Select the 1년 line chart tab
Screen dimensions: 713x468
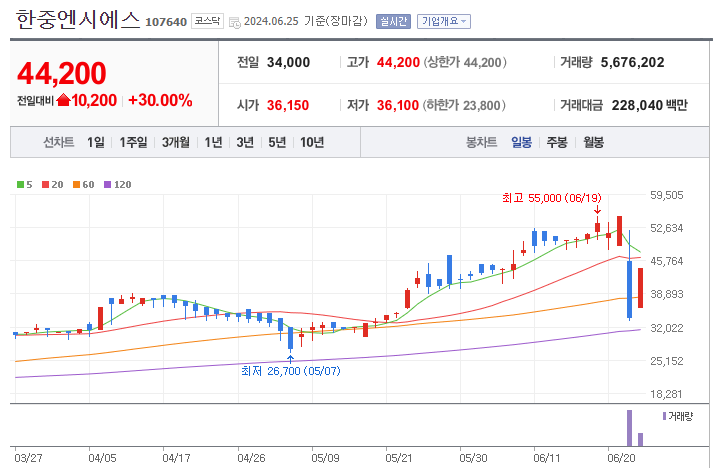[x=213, y=142]
